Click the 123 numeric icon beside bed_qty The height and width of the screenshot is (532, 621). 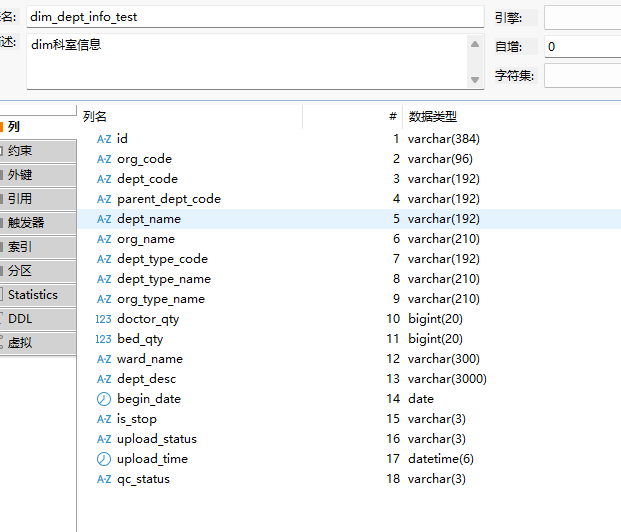(x=104, y=339)
